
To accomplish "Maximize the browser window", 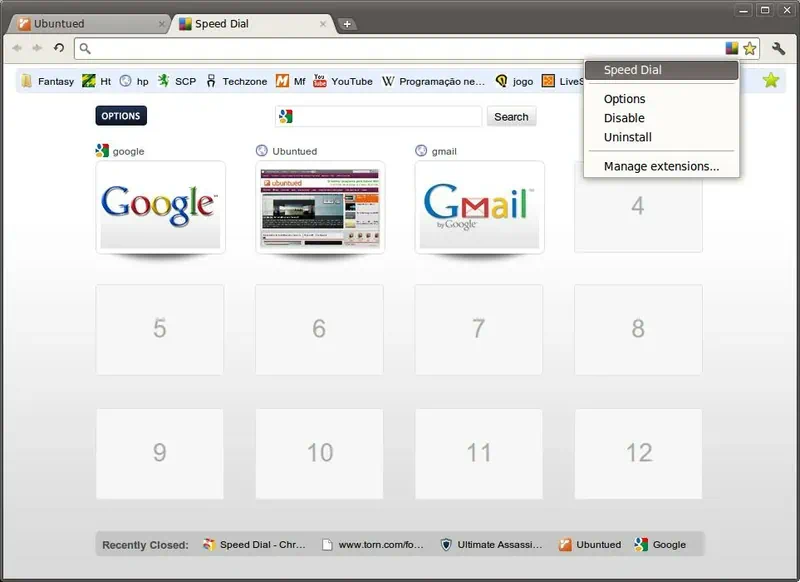I will coord(765,10).
